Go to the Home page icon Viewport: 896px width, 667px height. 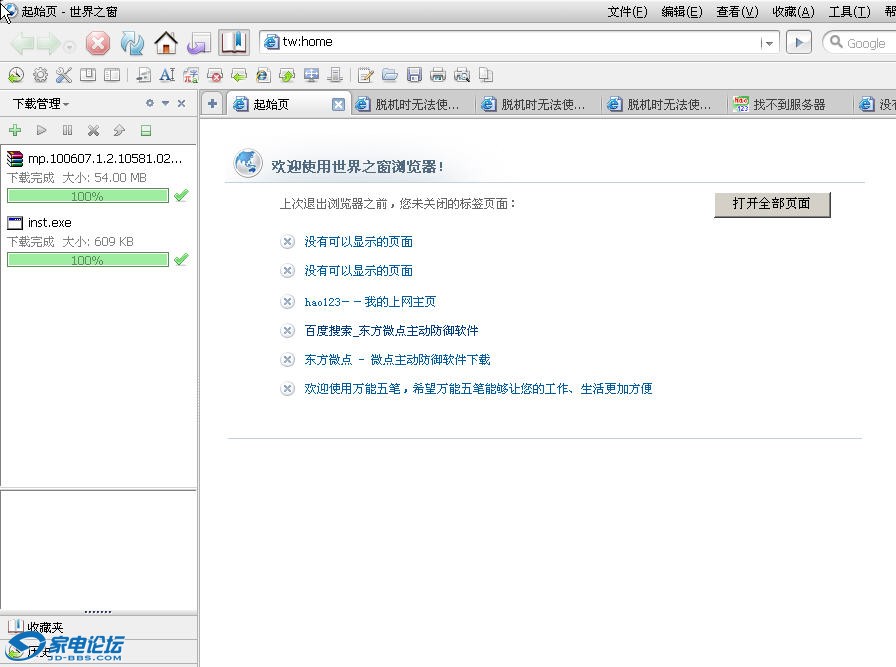point(166,43)
